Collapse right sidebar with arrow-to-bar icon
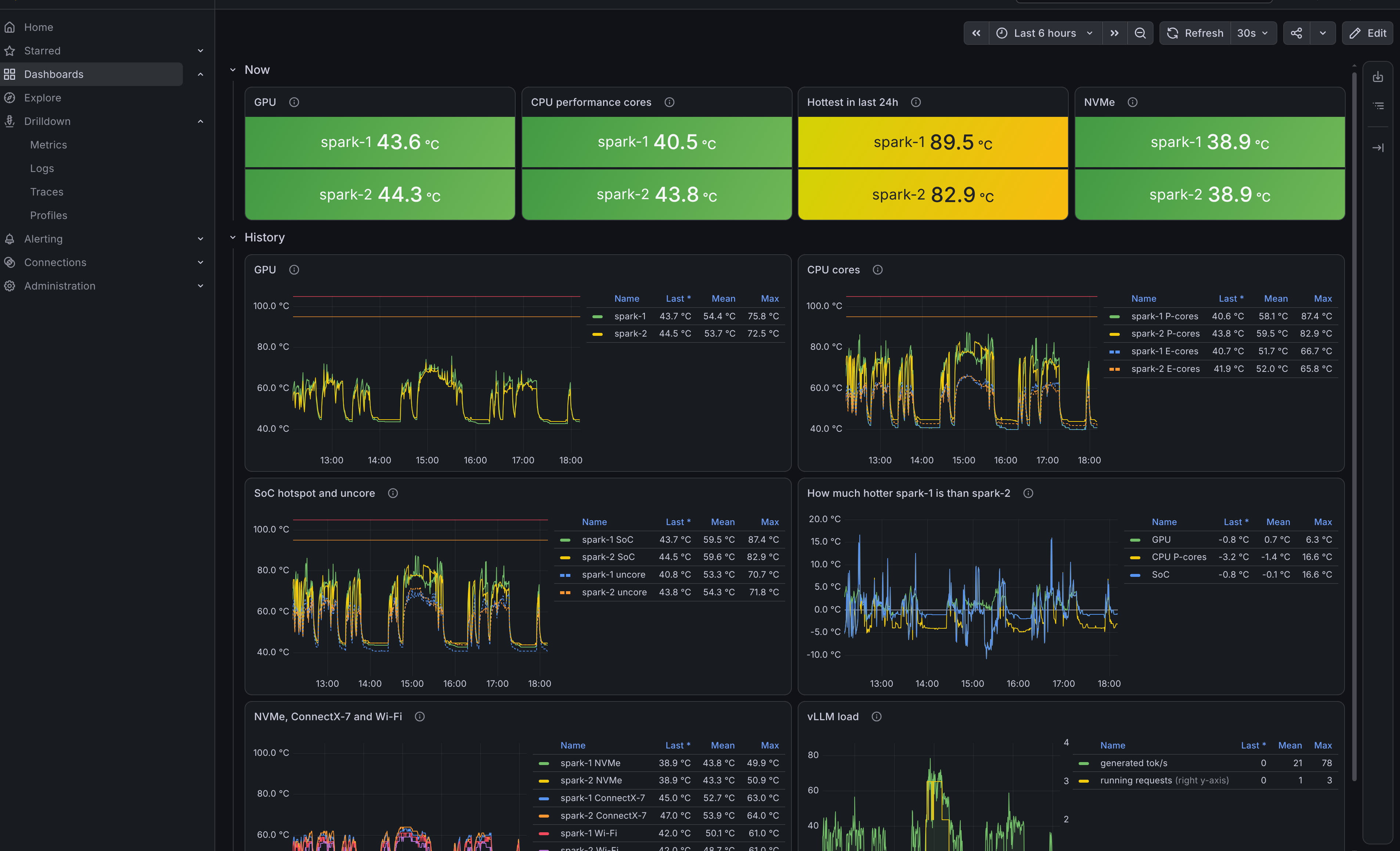This screenshot has height=851, width=1400. tap(1378, 148)
